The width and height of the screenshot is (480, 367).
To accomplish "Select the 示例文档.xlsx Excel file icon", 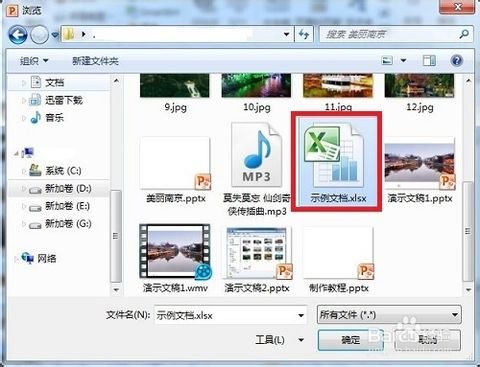I will click(334, 155).
